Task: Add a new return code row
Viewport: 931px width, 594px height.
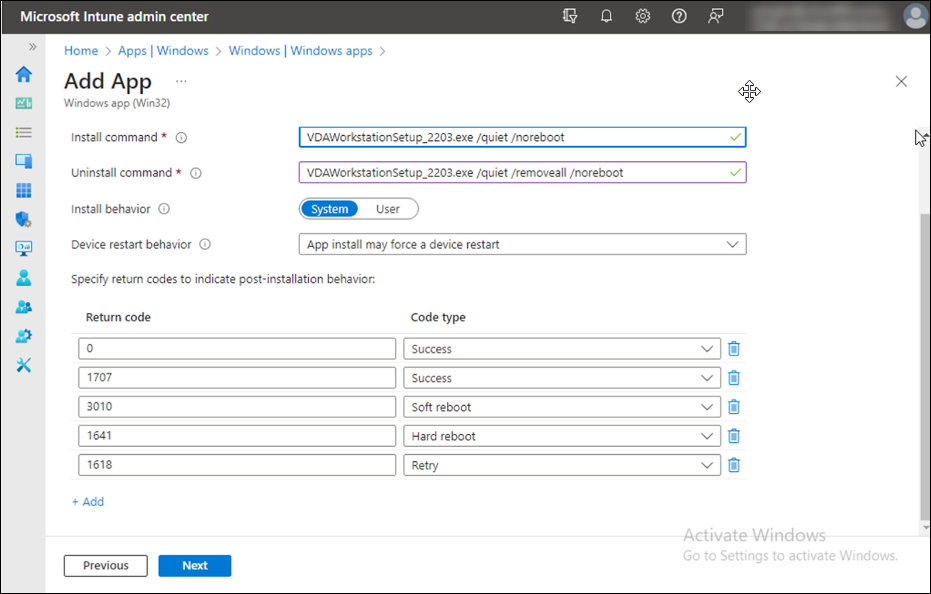Action: (x=88, y=501)
